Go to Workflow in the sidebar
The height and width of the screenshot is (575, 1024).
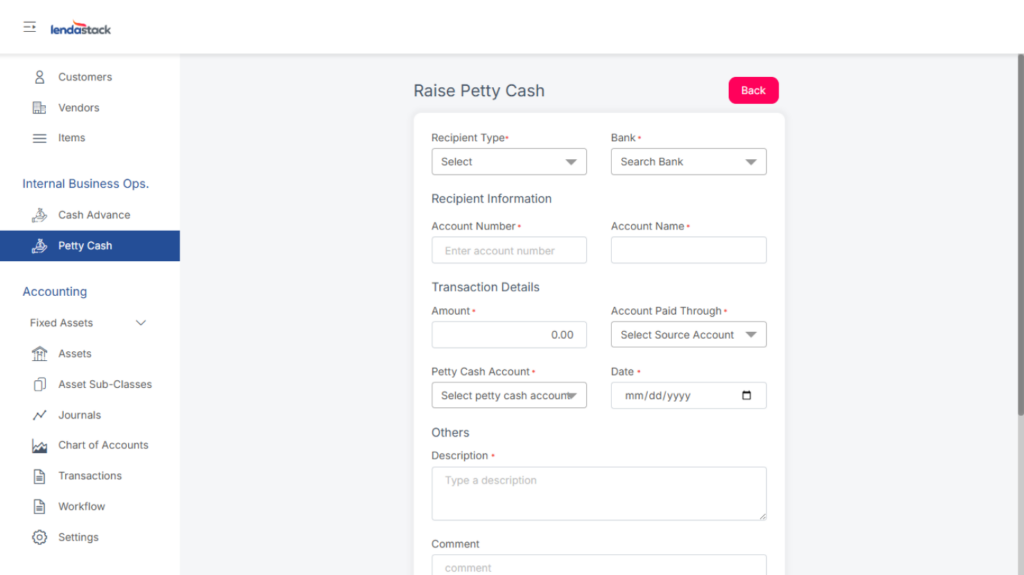[x=81, y=507]
